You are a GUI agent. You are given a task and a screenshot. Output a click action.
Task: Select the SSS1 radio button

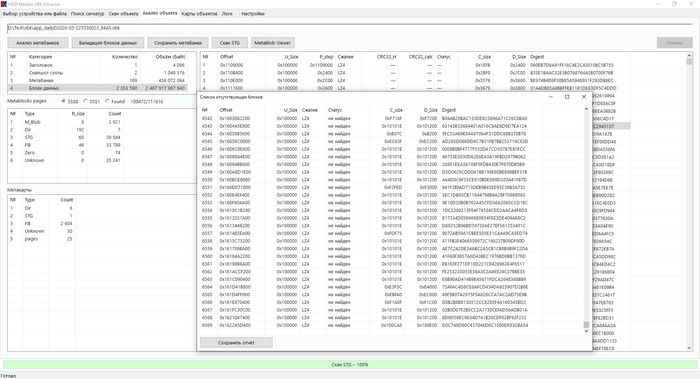click(85, 101)
